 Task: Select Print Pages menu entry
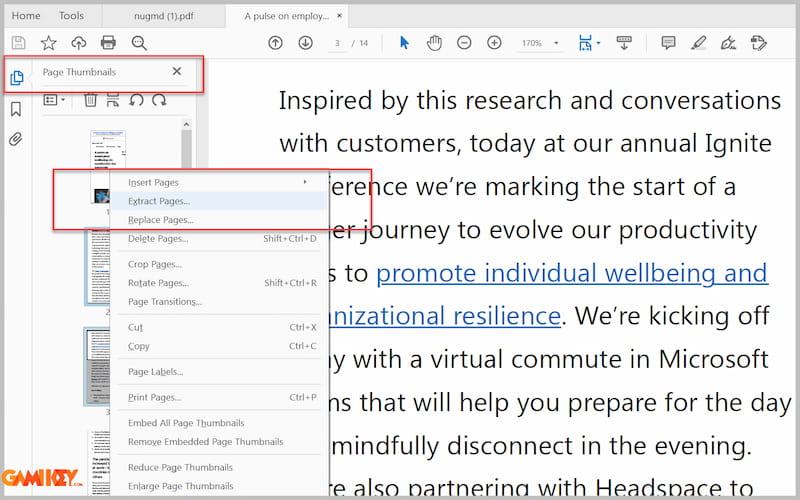click(x=219, y=397)
